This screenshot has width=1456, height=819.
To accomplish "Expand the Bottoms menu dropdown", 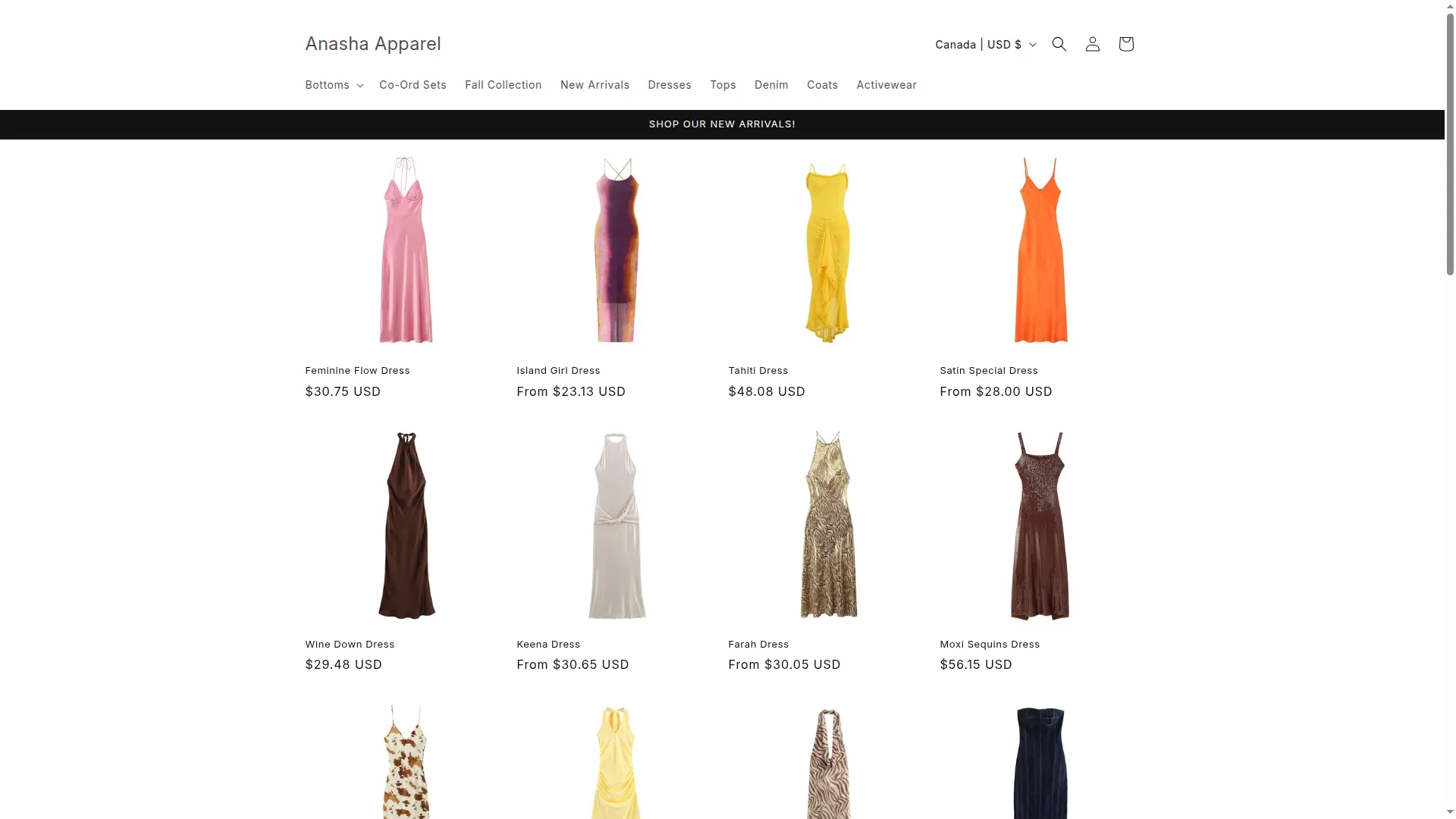I will click(334, 85).
